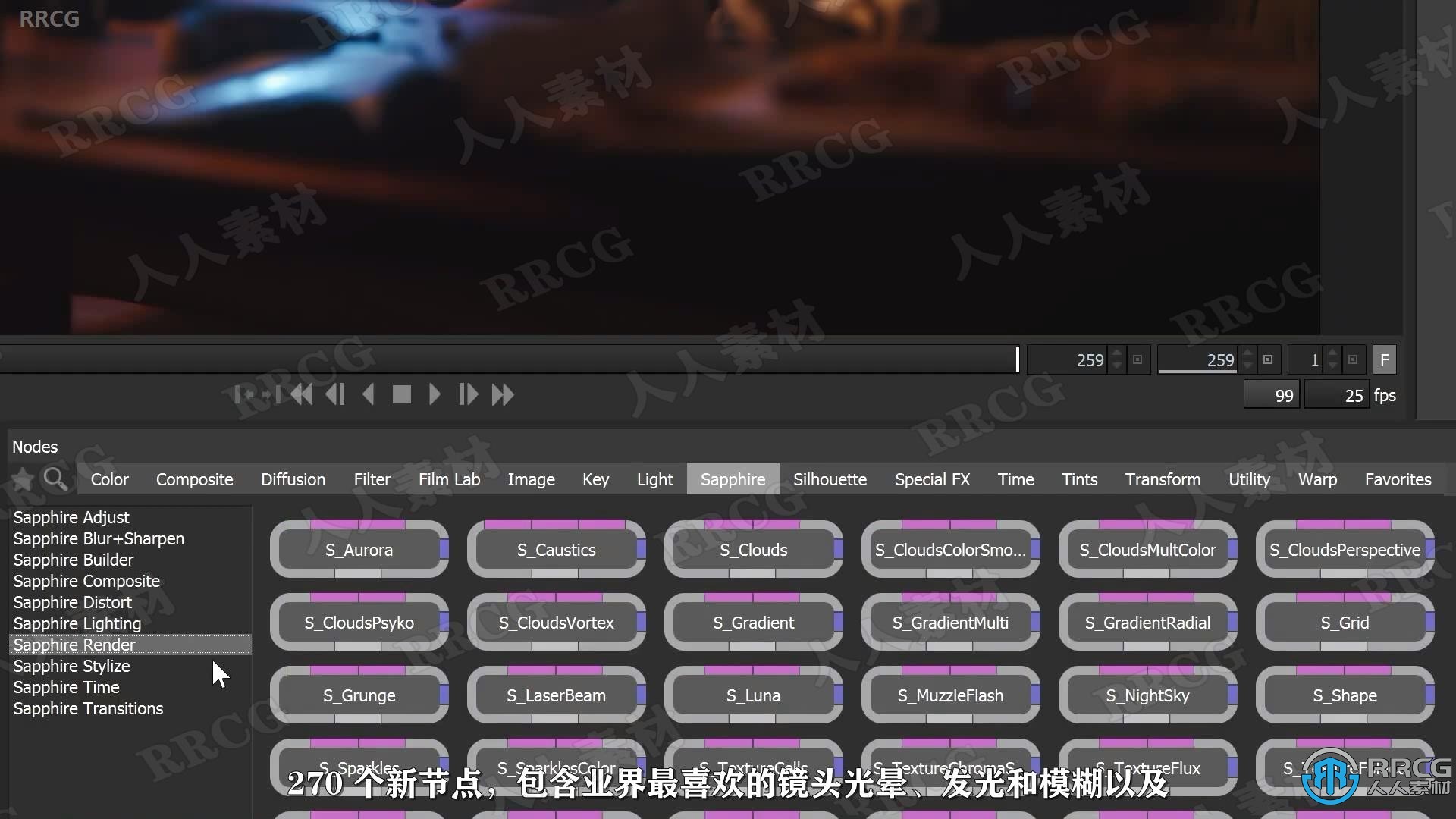Select the S_NightSky node icon

pos(1147,695)
